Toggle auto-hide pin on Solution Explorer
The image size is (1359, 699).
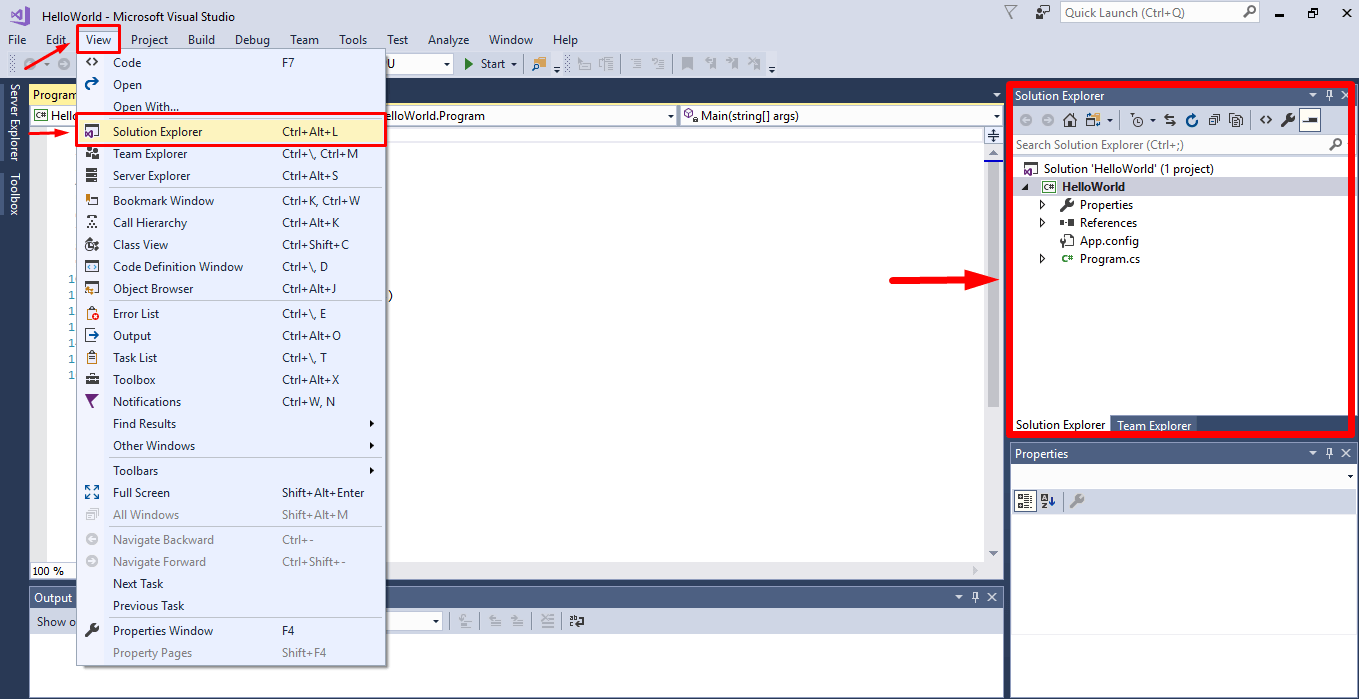(x=1328, y=95)
